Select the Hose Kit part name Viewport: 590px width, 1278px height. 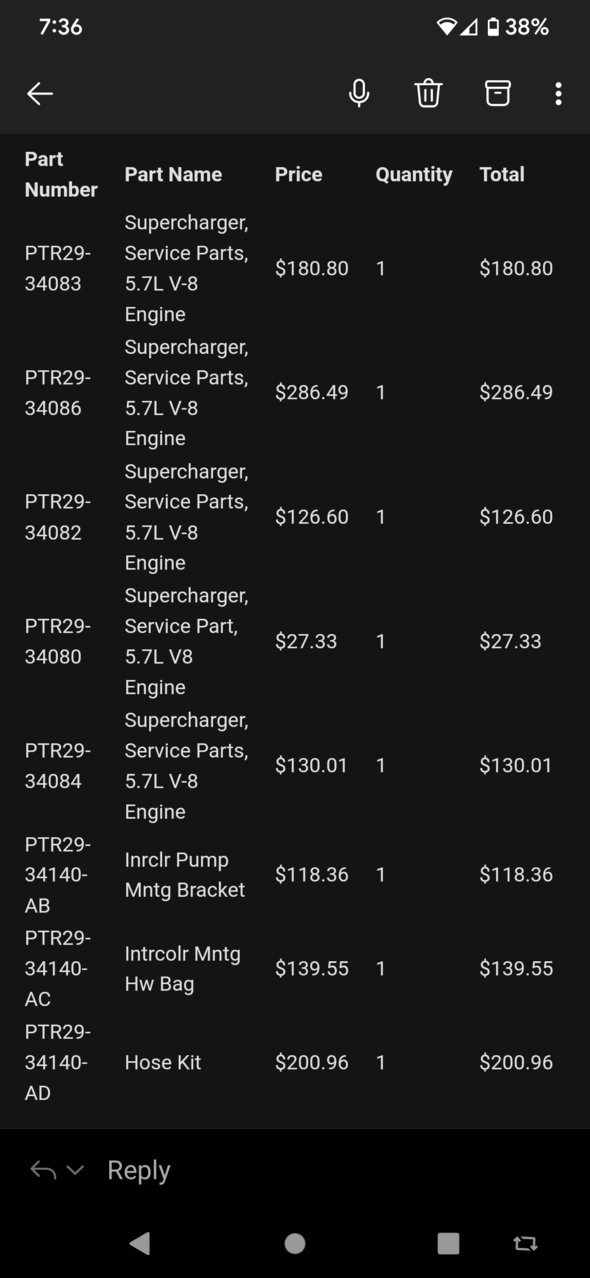click(163, 1062)
